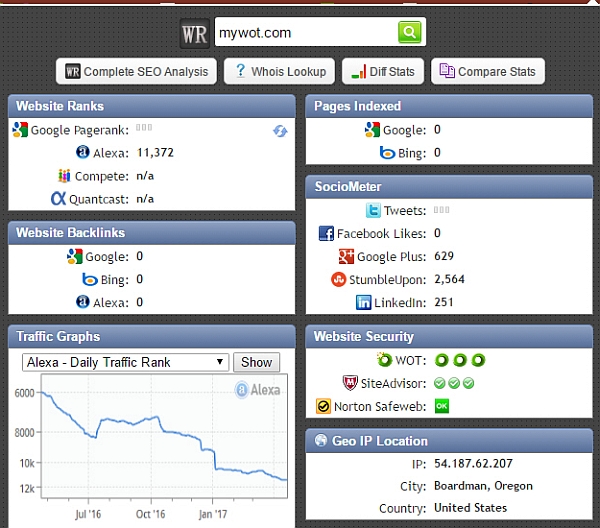Image resolution: width=600 pixels, height=528 pixels.
Task: Click the Traffic Graphs panel header
Action: pos(152,336)
